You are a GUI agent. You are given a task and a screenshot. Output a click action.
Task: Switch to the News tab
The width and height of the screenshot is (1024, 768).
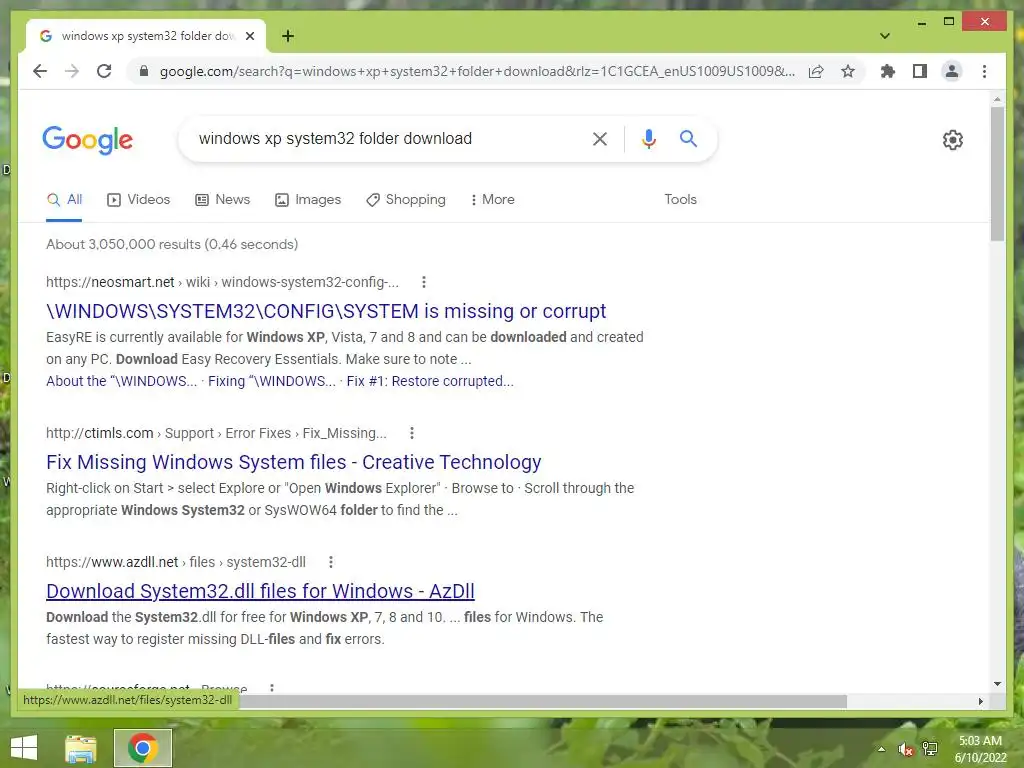point(223,200)
